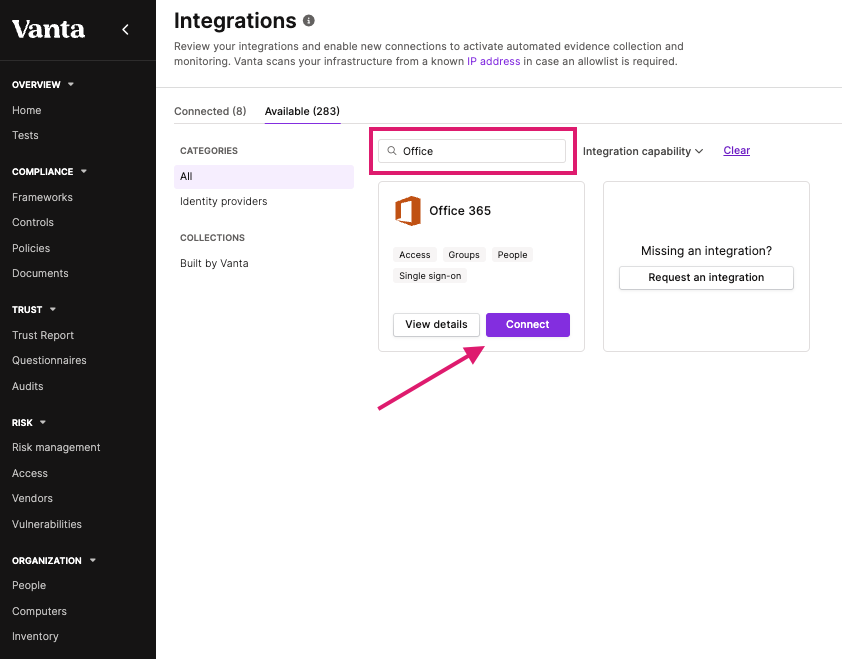Clear the search filters link
Viewport: 842px width, 659px height.
pos(736,150)
